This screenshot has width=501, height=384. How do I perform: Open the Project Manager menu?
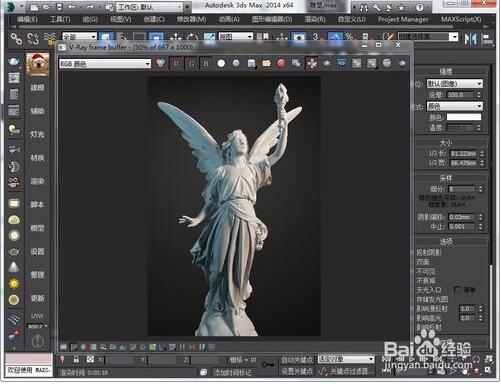pos(403,19)
